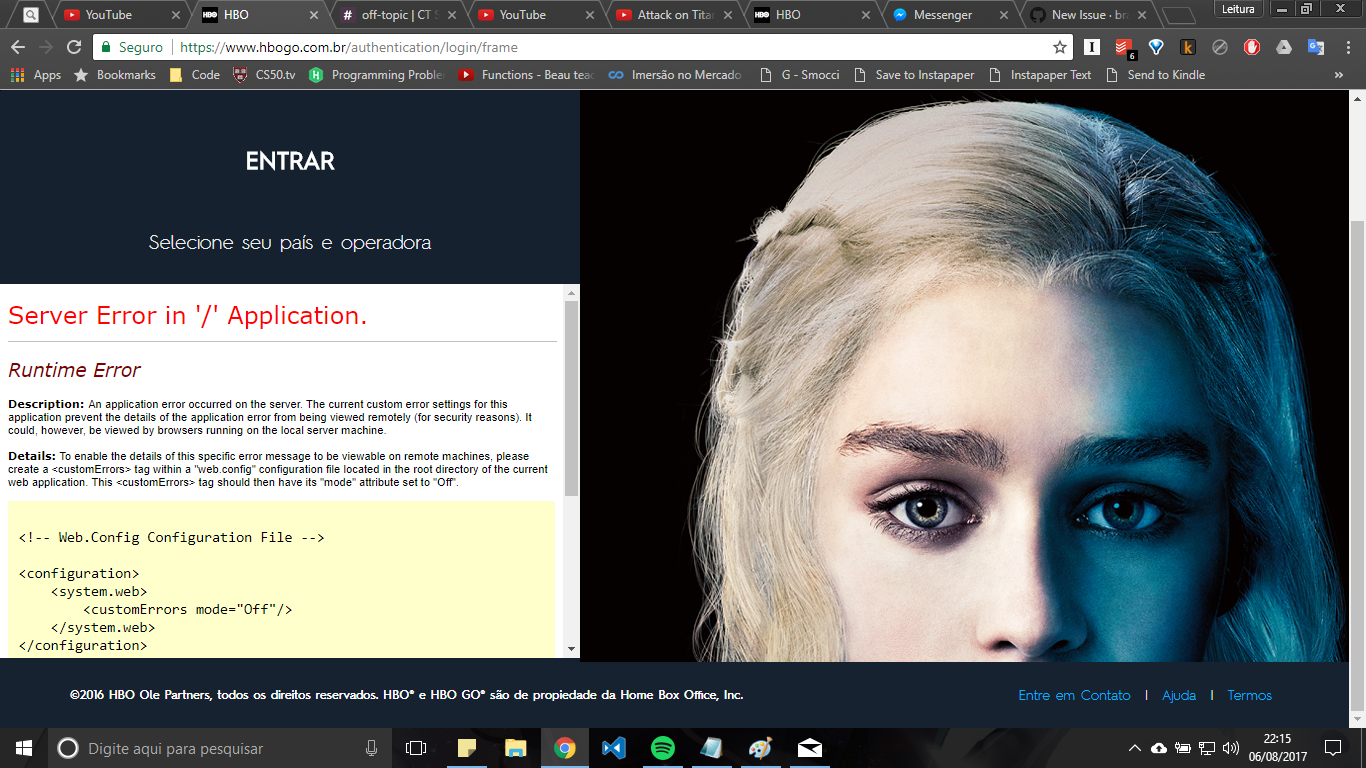Screen dimensions: 1366x768
Task: Follow the Entre em Contato link
Action: tap(1074, 695)
